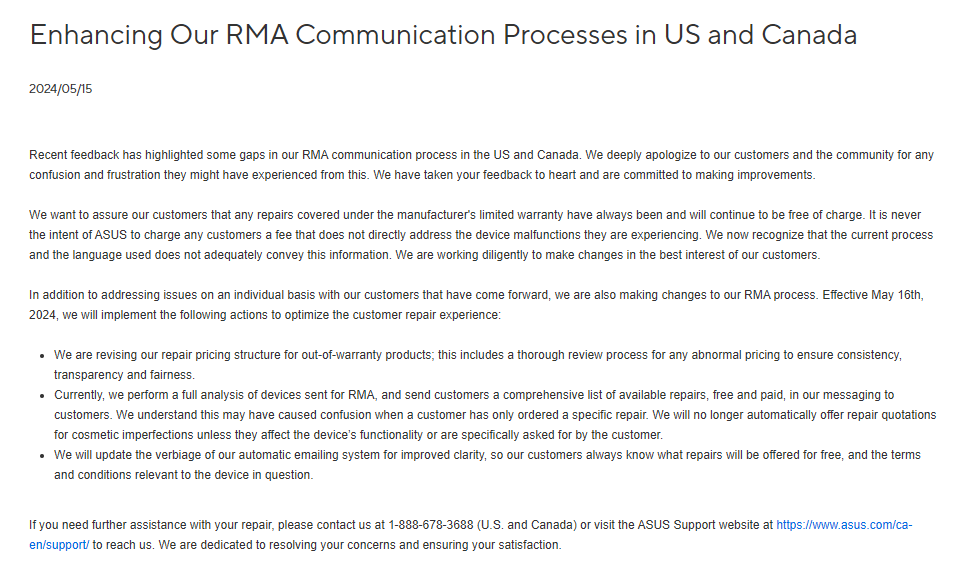Click the article title heading

443,35
